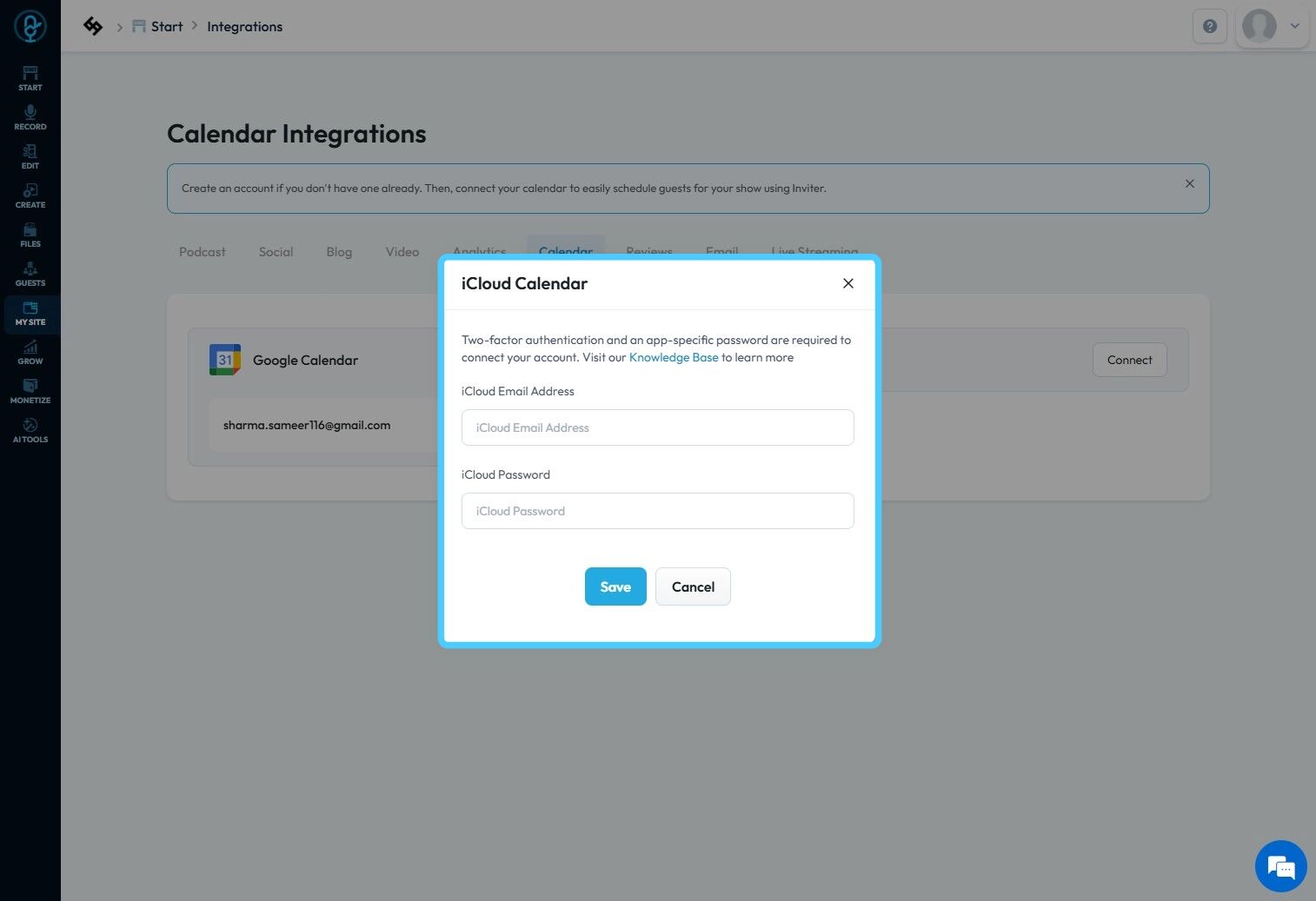The image size is (1316, 901).
Task: Switch to the Podcast tab
Action: click(x=203, y=252)
